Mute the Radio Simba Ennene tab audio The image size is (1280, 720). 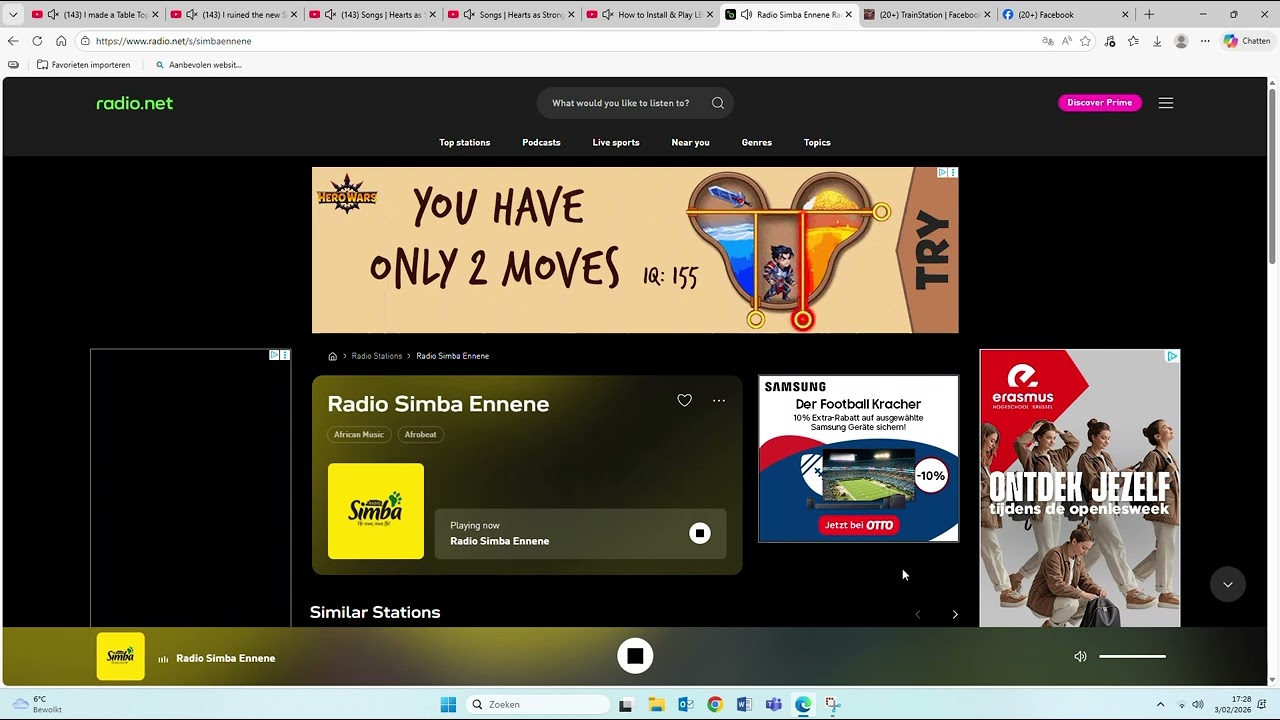tap(746, 14)
